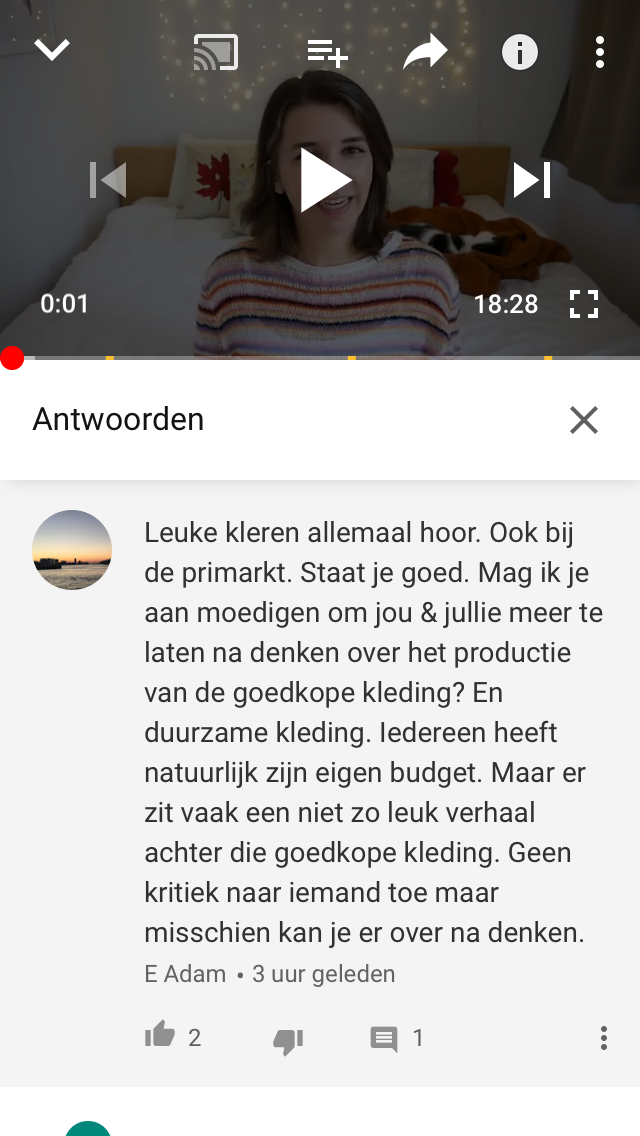Tap the E Adam commenter name

[185, 974]
